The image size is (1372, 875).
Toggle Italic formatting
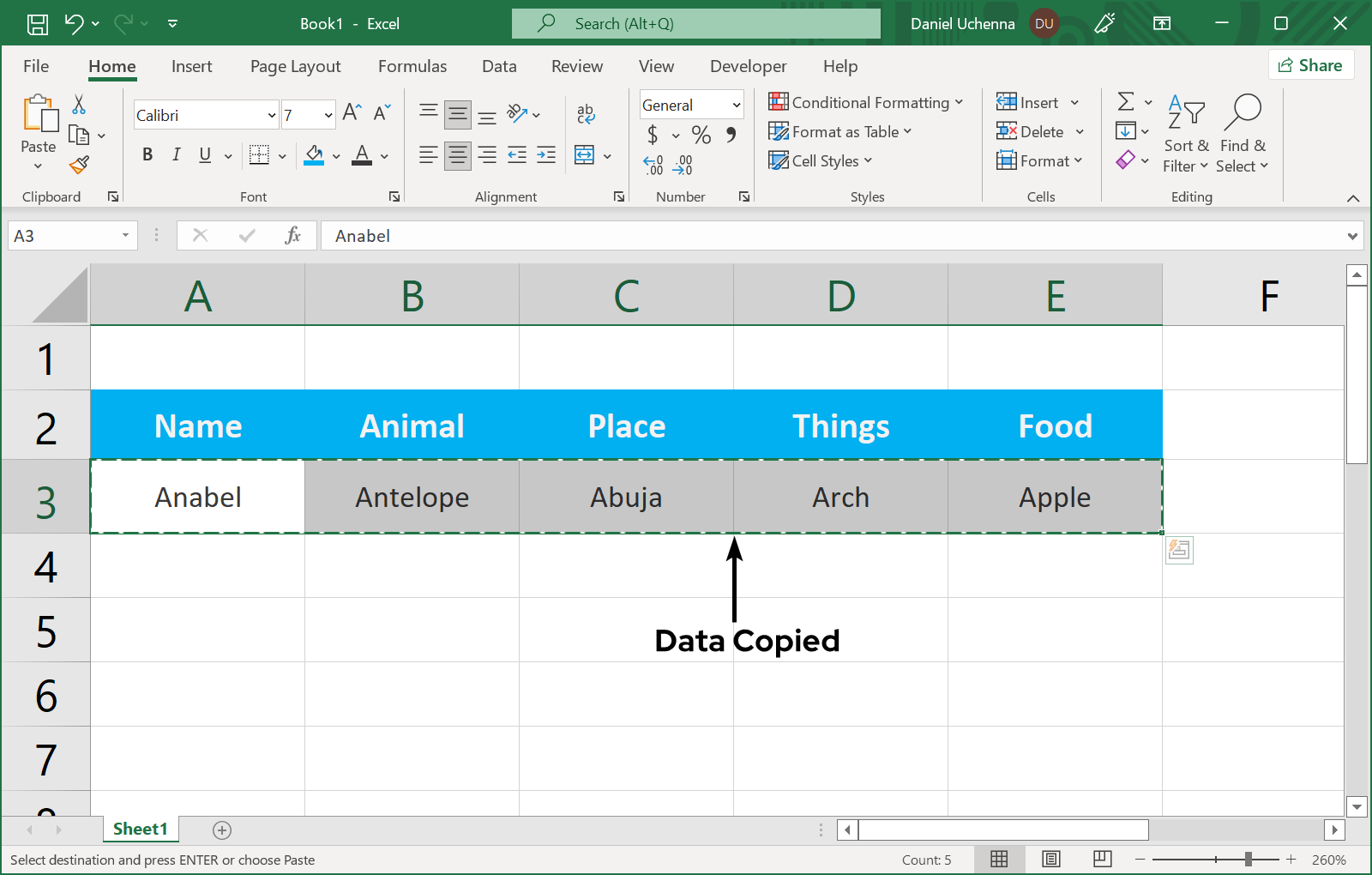(x=176, y=154)
